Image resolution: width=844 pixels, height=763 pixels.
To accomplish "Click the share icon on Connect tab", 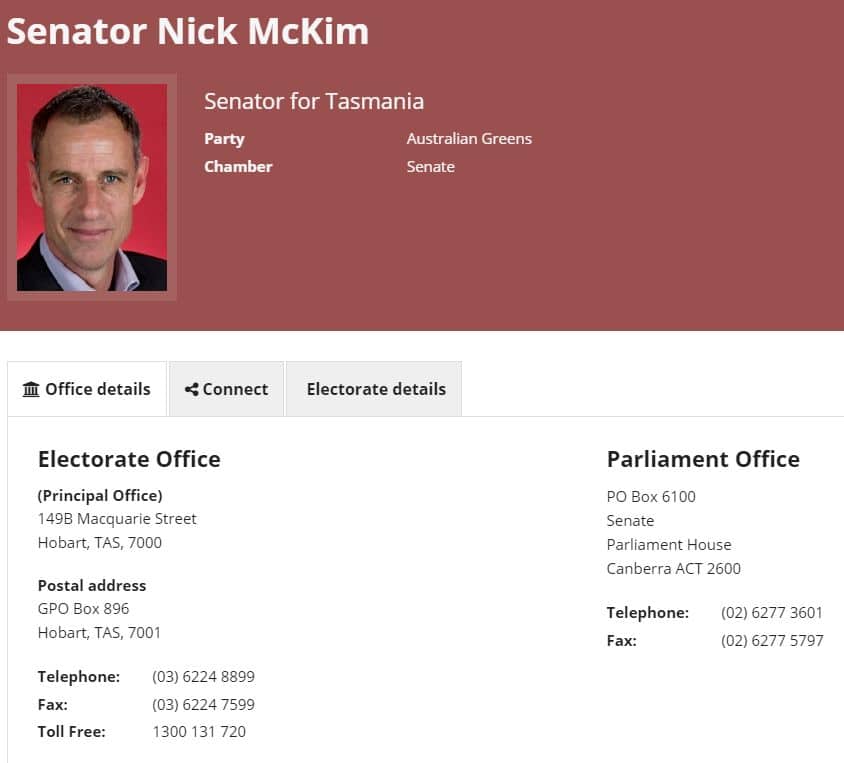I will pos(191,389).
